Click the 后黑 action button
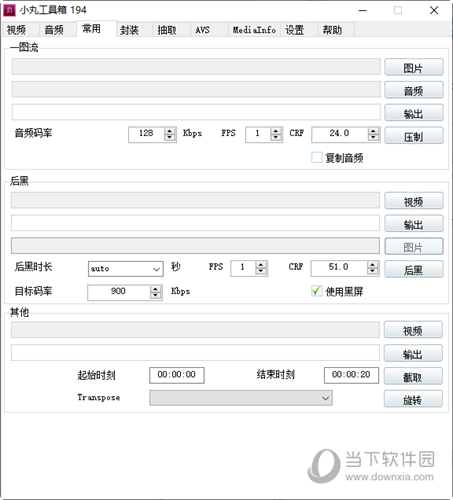The width and height of the screenshot is (453, 500). click(414, 269)
